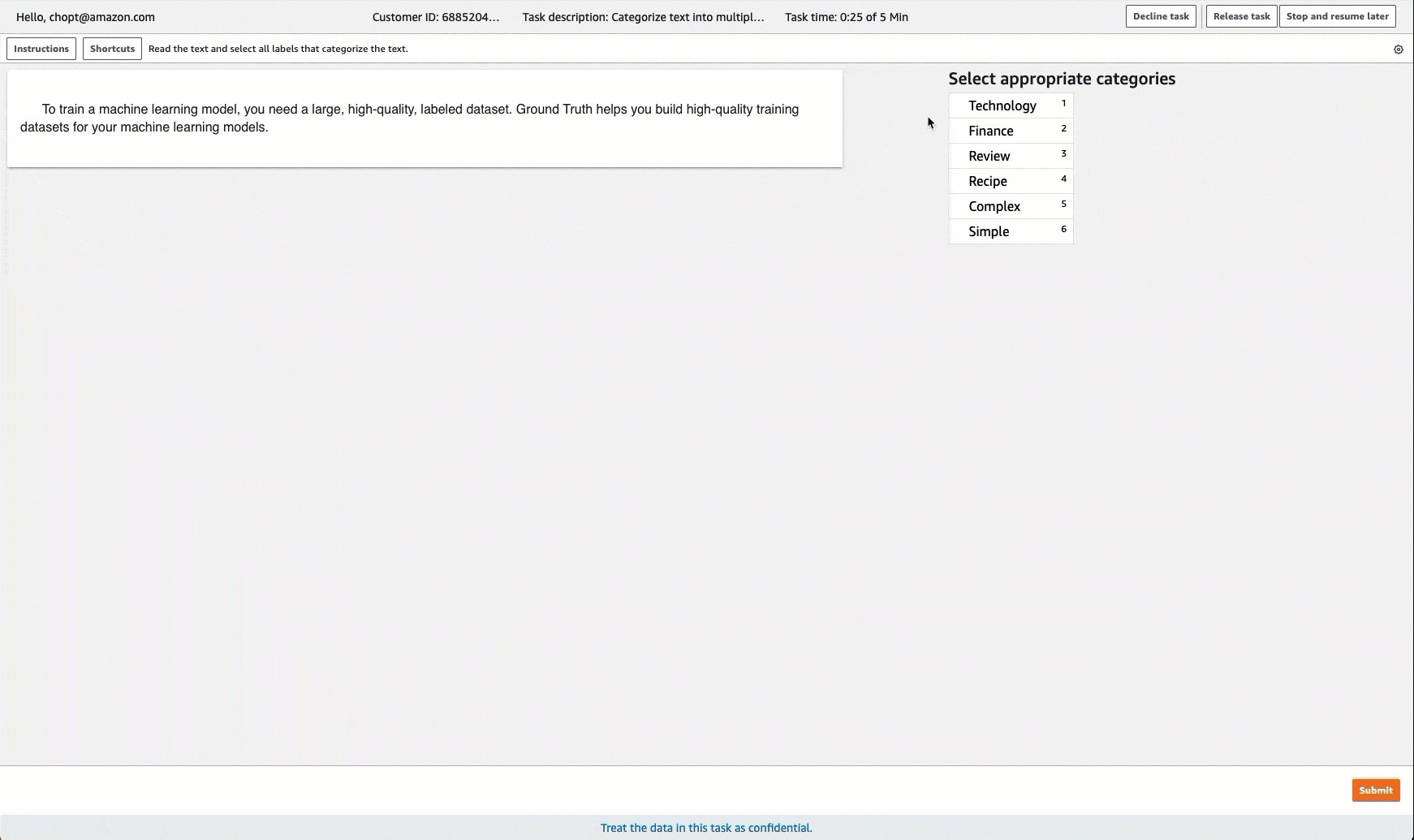Open the settings gear icon

point(1399,49)
